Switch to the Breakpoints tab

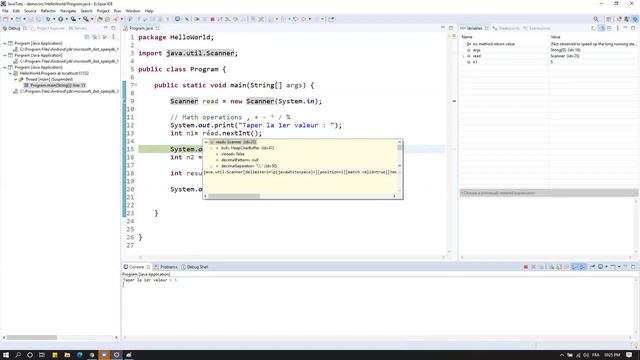point(506,28)
